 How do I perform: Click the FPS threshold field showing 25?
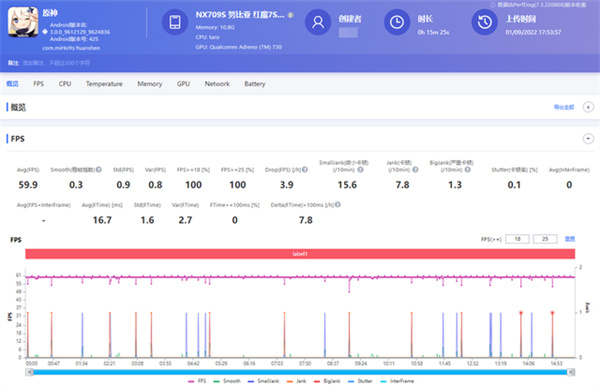[545, 239]
